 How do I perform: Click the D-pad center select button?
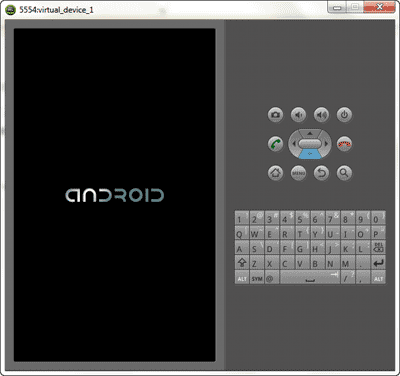310,144
